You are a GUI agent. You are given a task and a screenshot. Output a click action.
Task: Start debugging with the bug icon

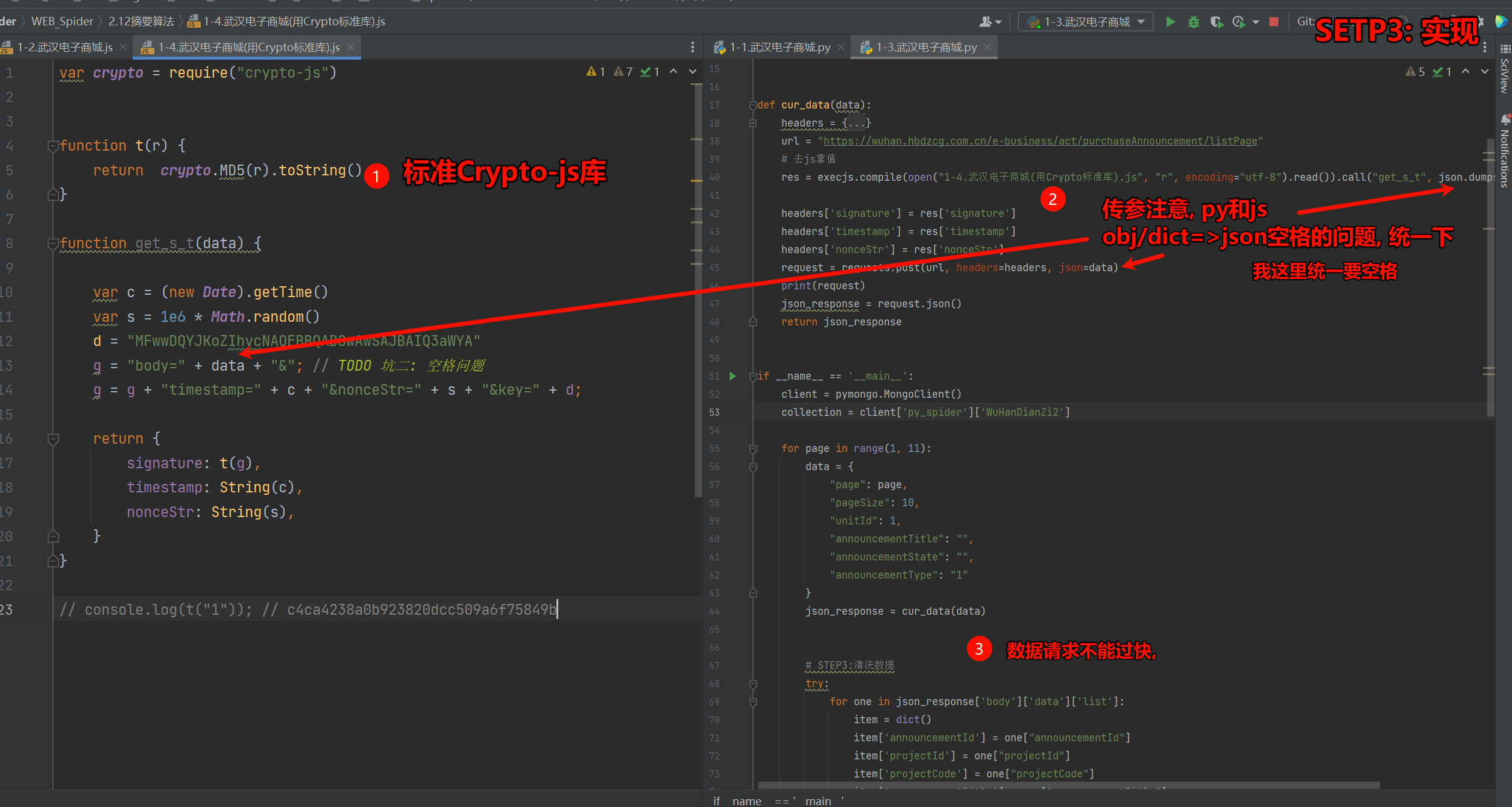point(1193,22)
